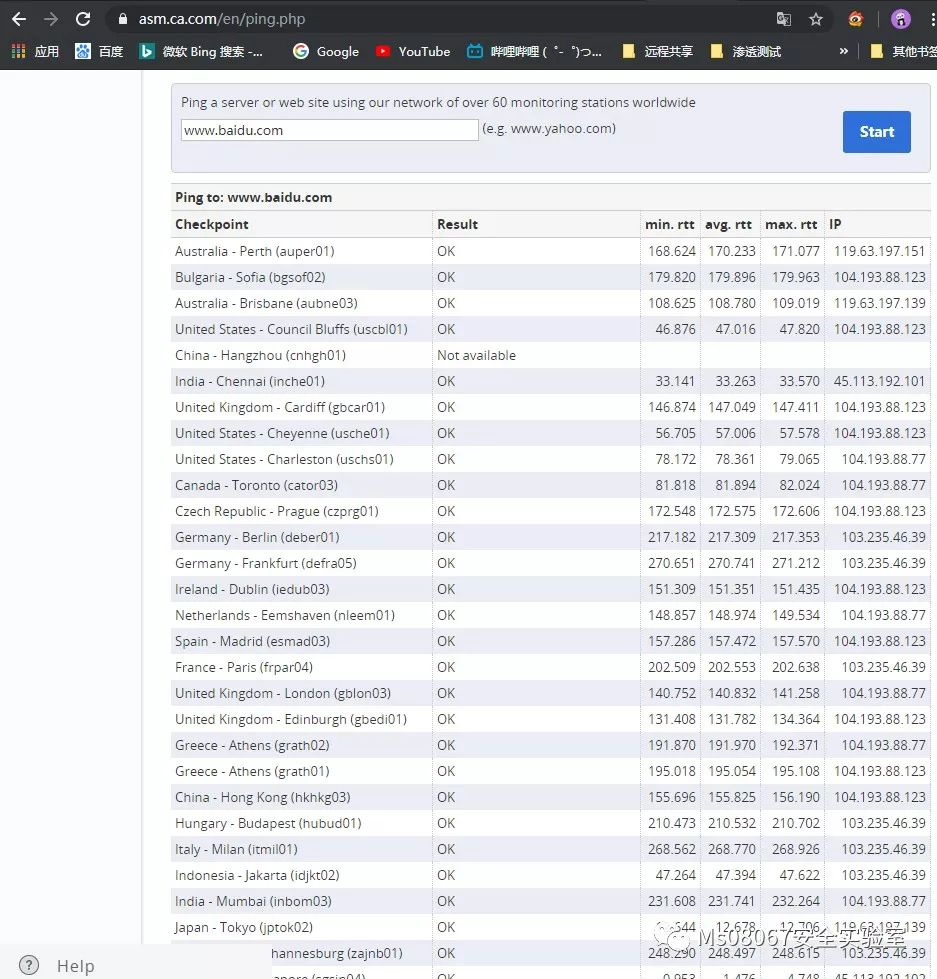Viewport: 937px width, 979px height.
Task: Click the browser back arrow
Action: (19, 19)
